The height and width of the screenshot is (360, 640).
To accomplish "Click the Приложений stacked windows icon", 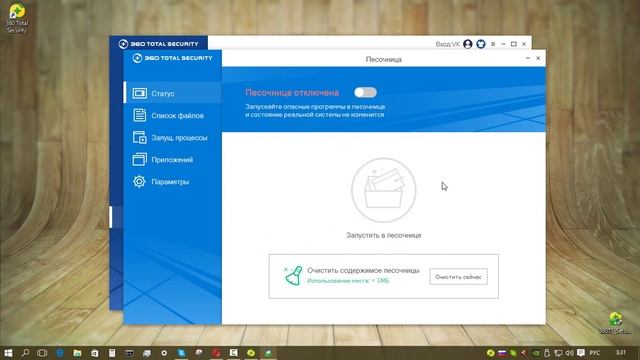I will pos(140,160).
